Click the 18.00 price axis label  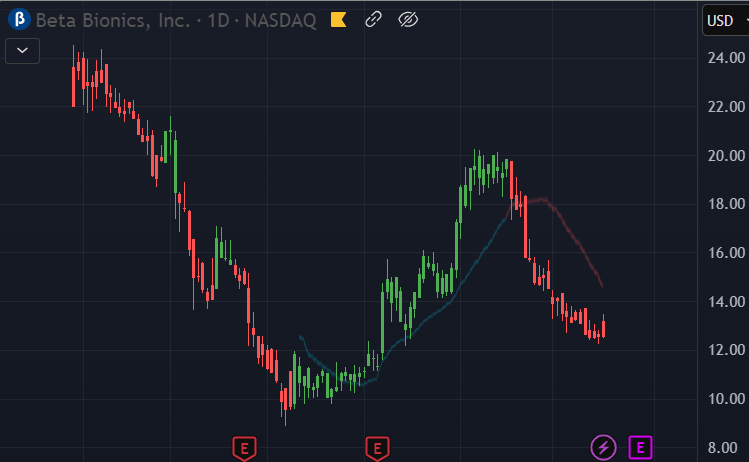[x=726, y=204]
